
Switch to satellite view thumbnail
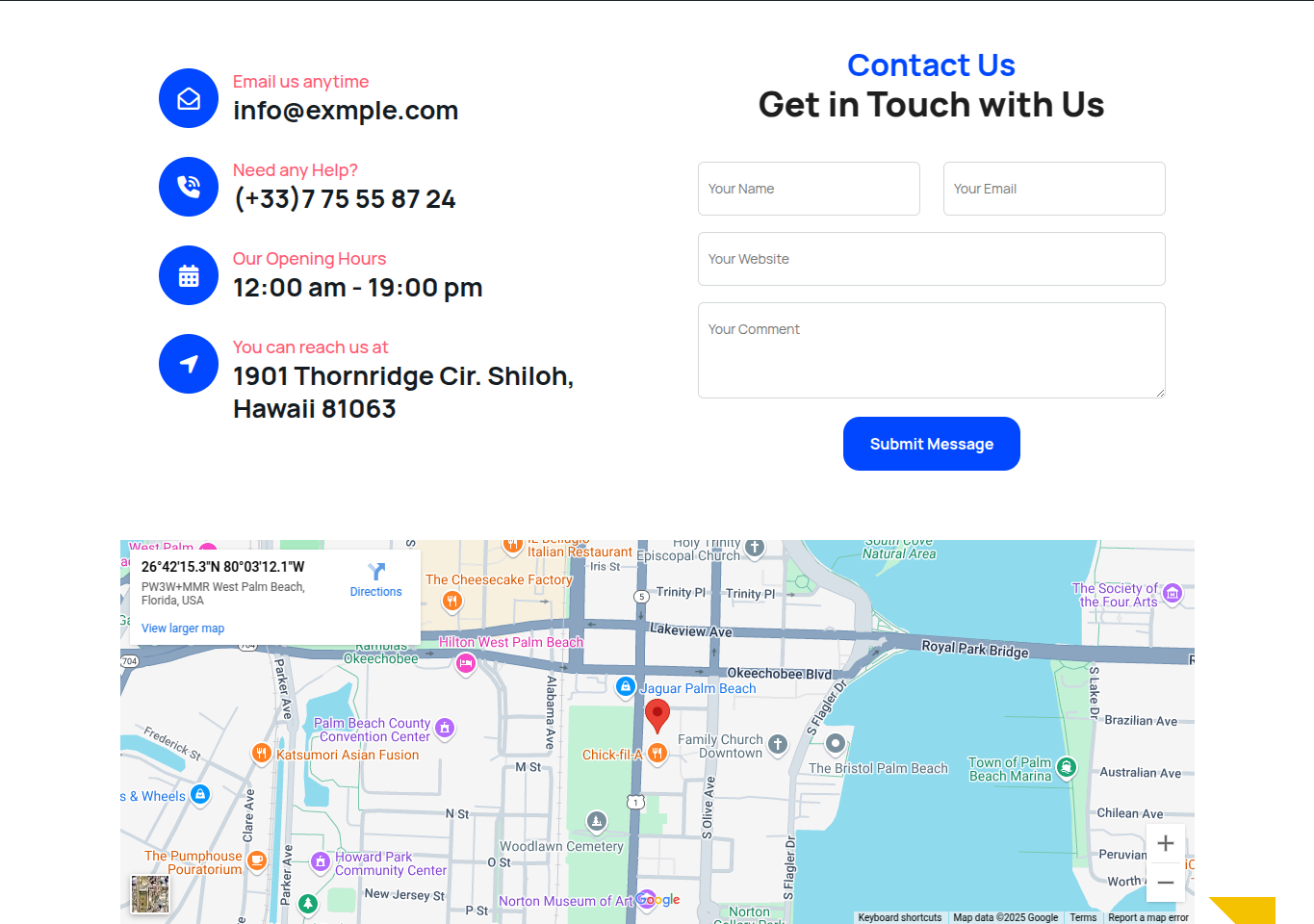coord(150,894)
